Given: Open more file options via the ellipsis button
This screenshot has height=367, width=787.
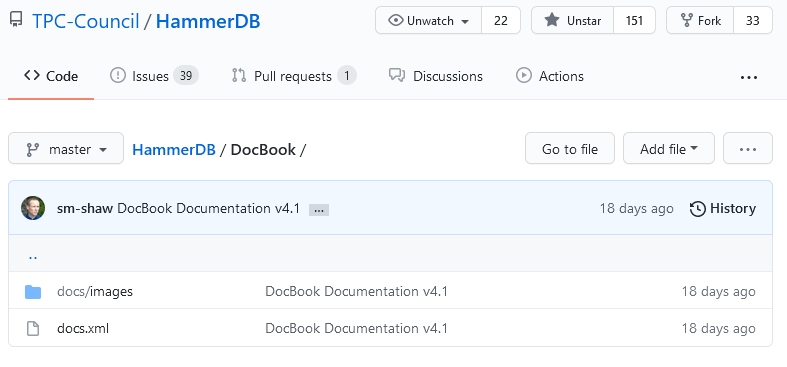Looking at the screenshot, I should [x=747, y=148].
